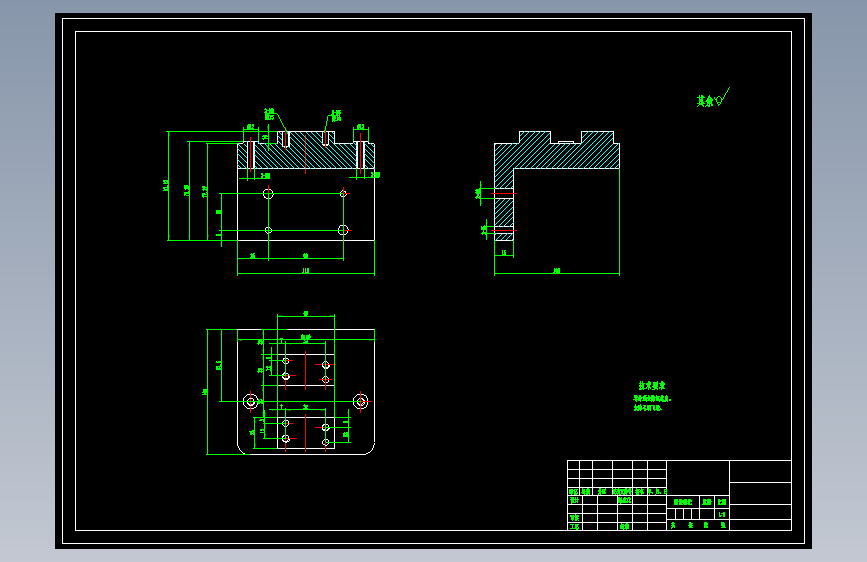
Task: Pick the 100 overall height dimension of plan view
Action: coord(205,392)
